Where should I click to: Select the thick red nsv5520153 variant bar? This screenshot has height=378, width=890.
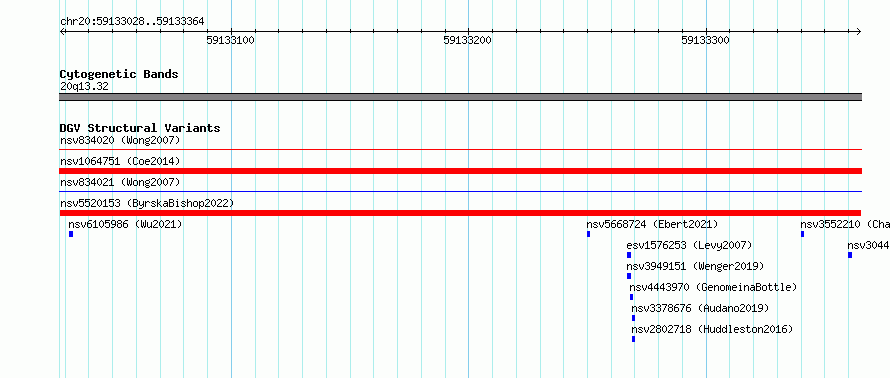pyautogui.click(x=460, y=213)
